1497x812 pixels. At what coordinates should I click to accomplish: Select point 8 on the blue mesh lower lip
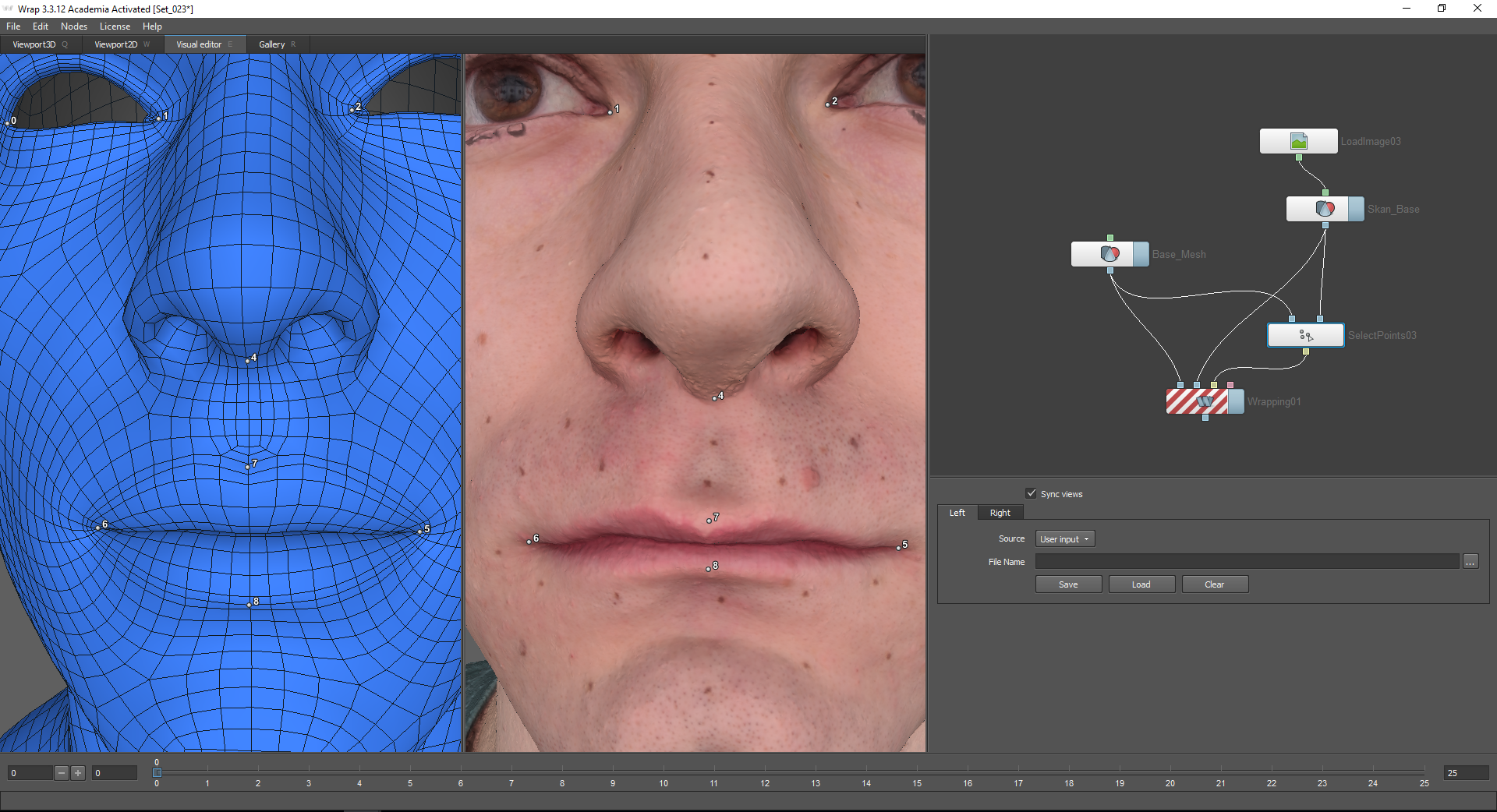pos(249,605)
